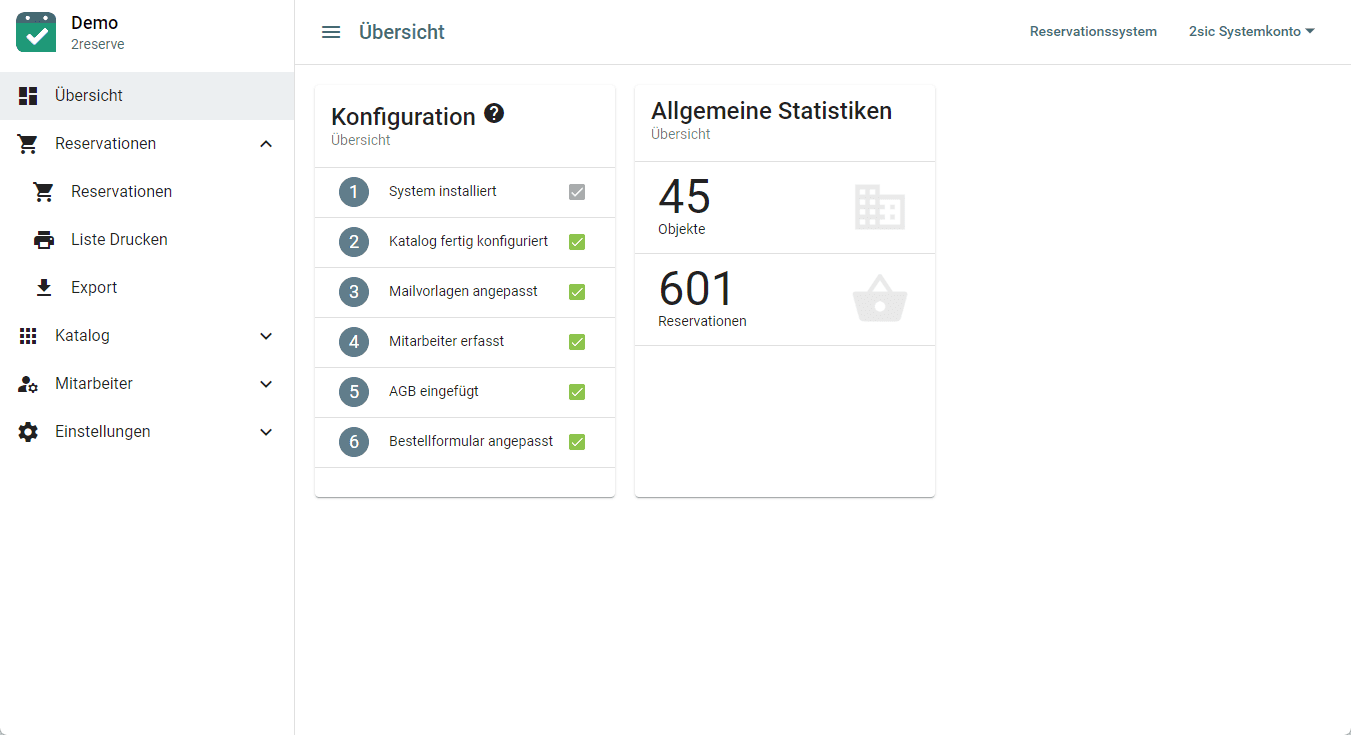Click the Reservationssystem link in header
1351x735 pixels.
pos(1093,32)
